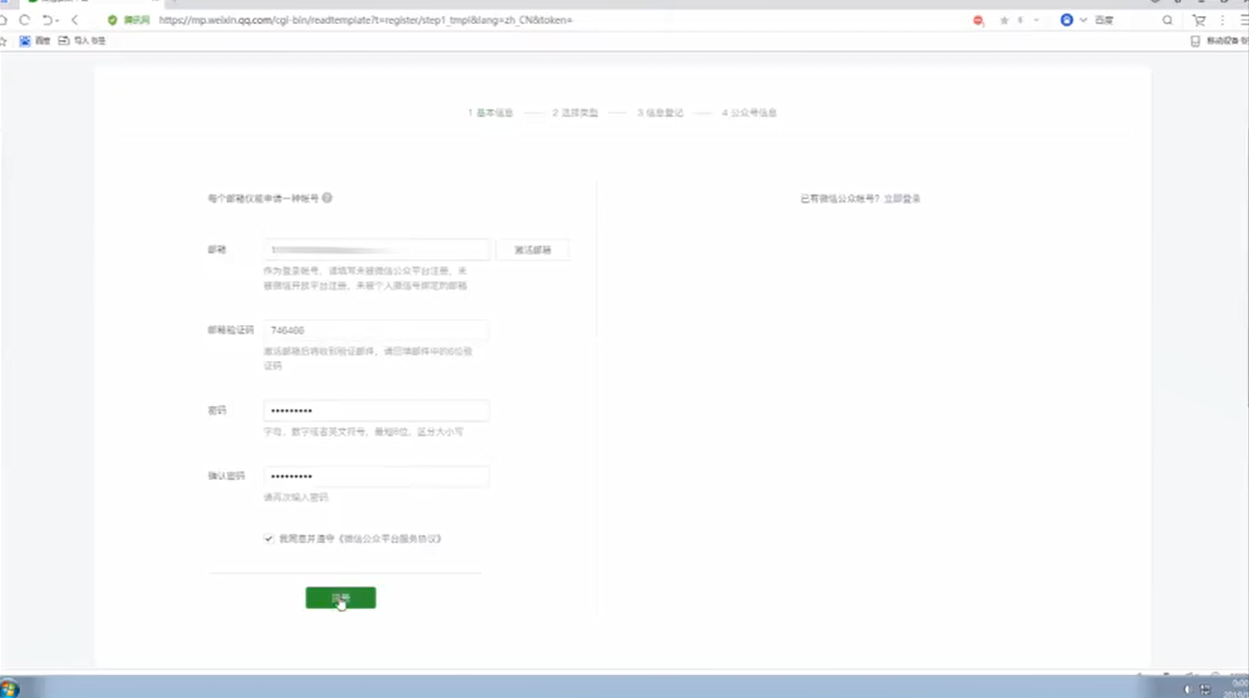Open search engine dropdown beside Baidu icon

pyautogui.click(x=1083, y=20)
